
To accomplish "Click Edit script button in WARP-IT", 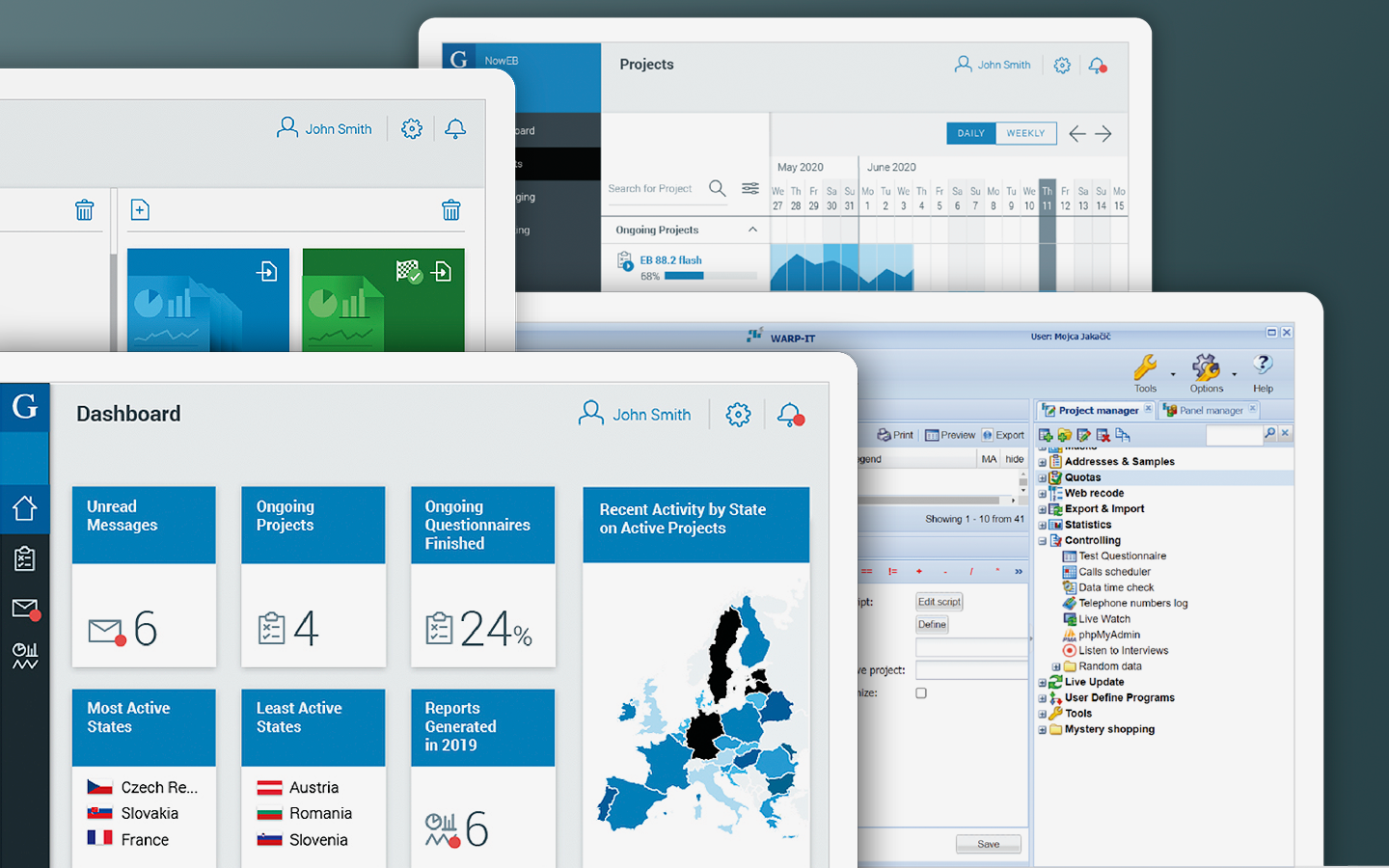I will coord(939,602).
